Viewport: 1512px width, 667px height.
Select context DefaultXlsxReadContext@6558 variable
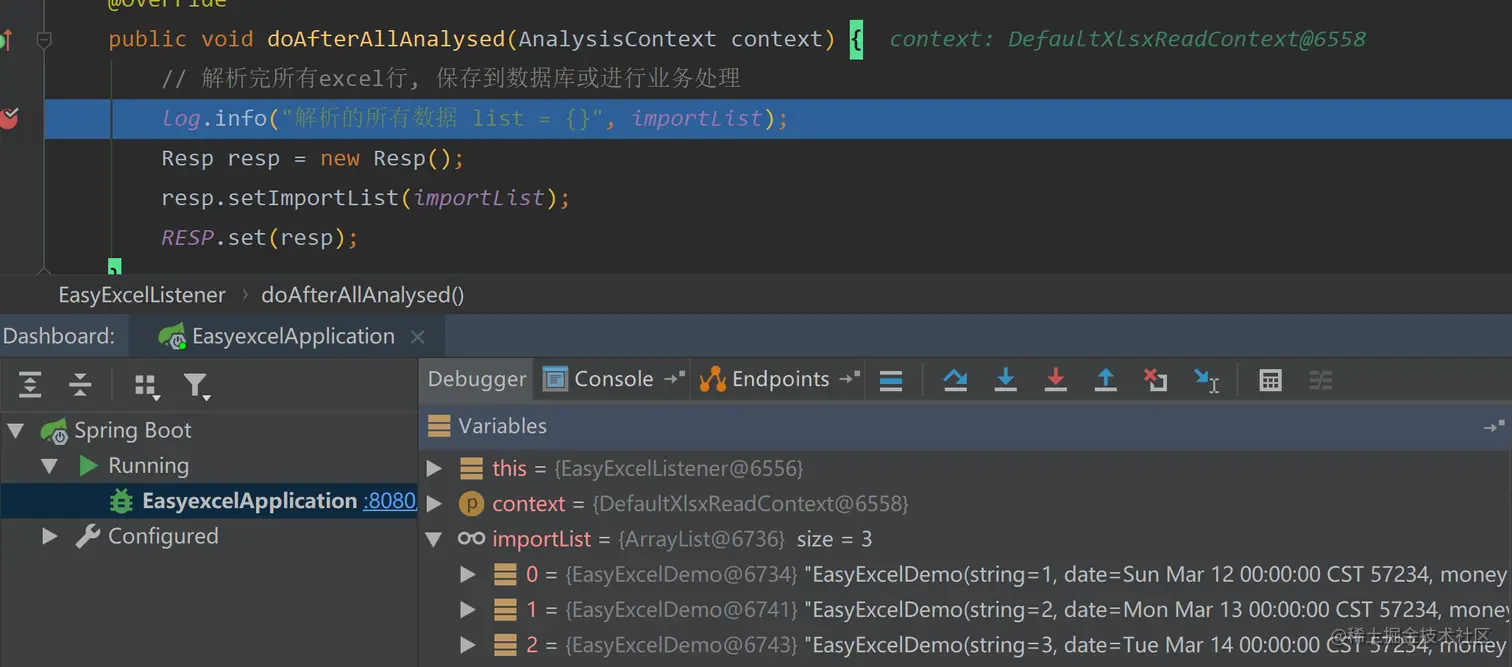click(x=965, y=503)
